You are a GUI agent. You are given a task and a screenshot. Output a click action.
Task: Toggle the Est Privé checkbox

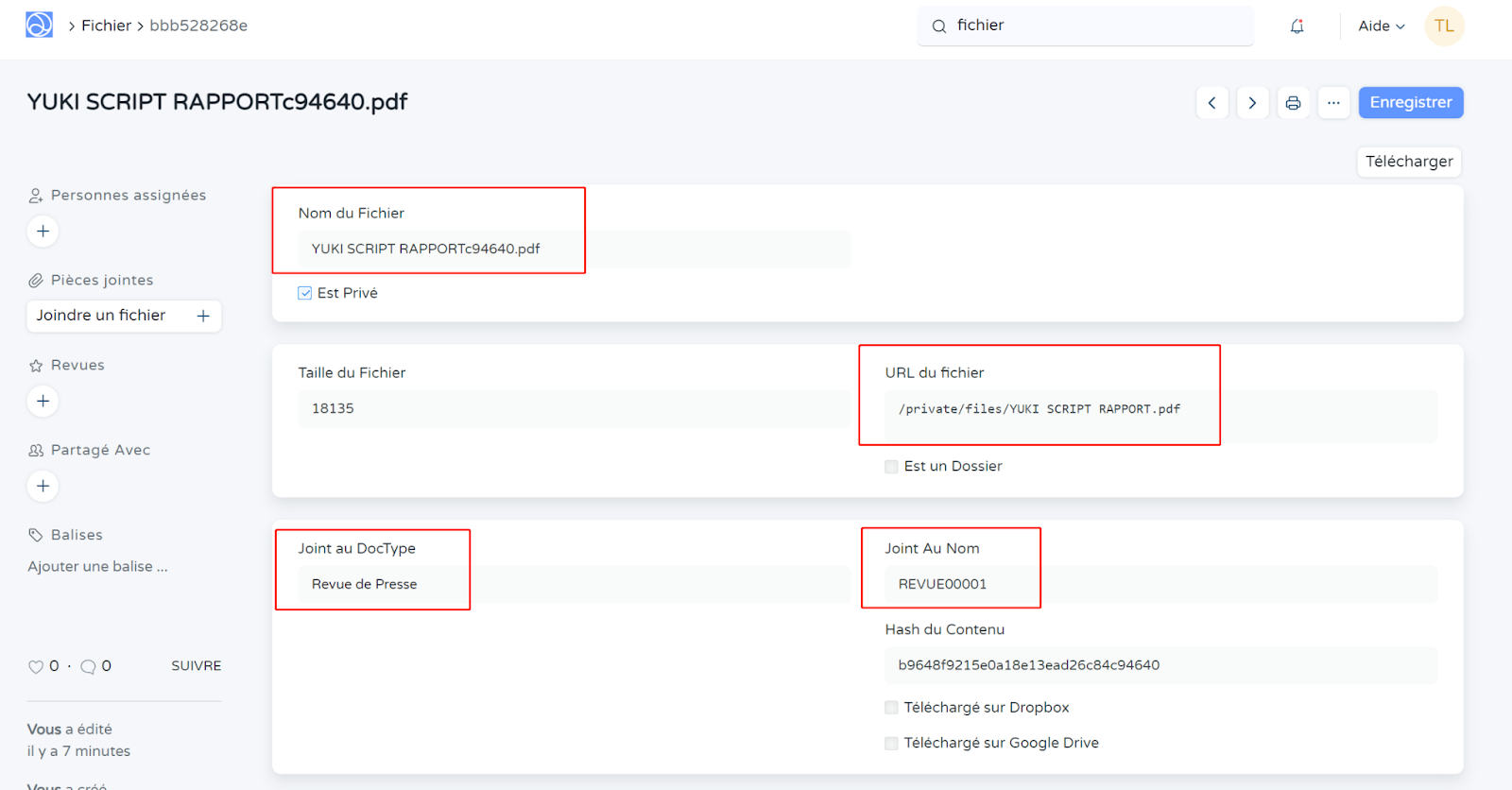pyautogui.click(x=305, y=293)
